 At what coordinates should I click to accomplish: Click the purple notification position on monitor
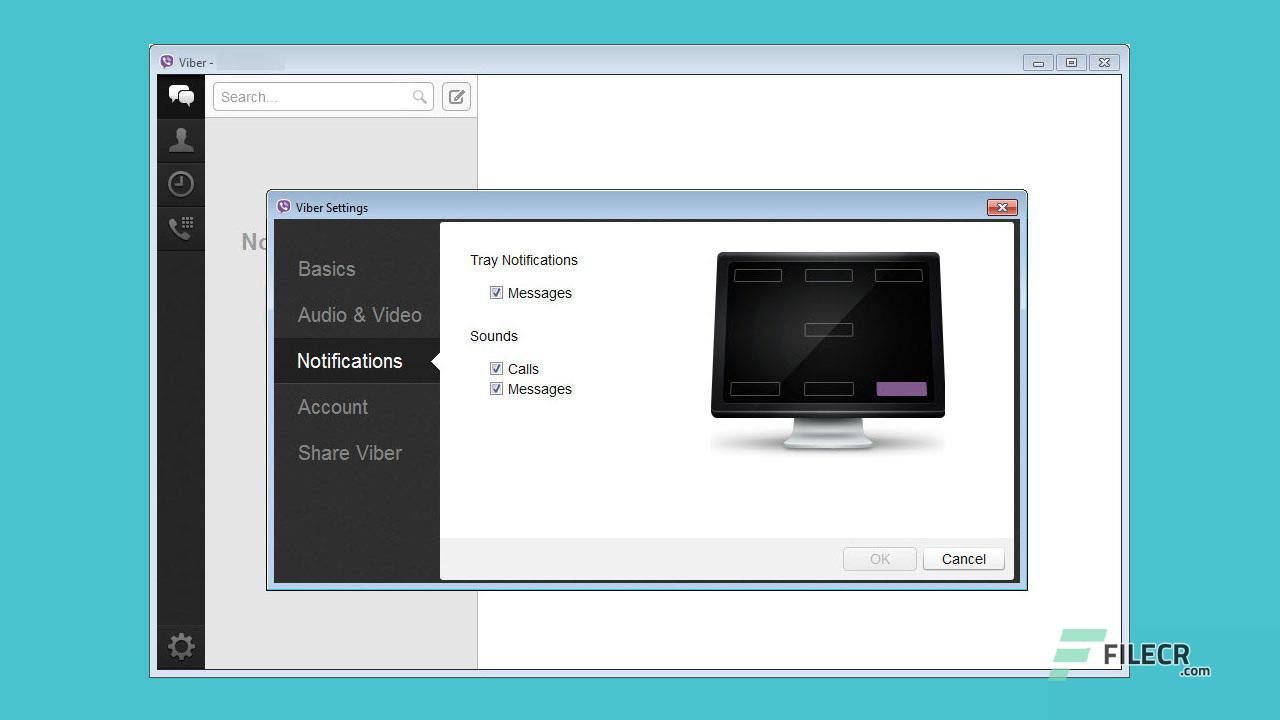[x=902, y=389]
